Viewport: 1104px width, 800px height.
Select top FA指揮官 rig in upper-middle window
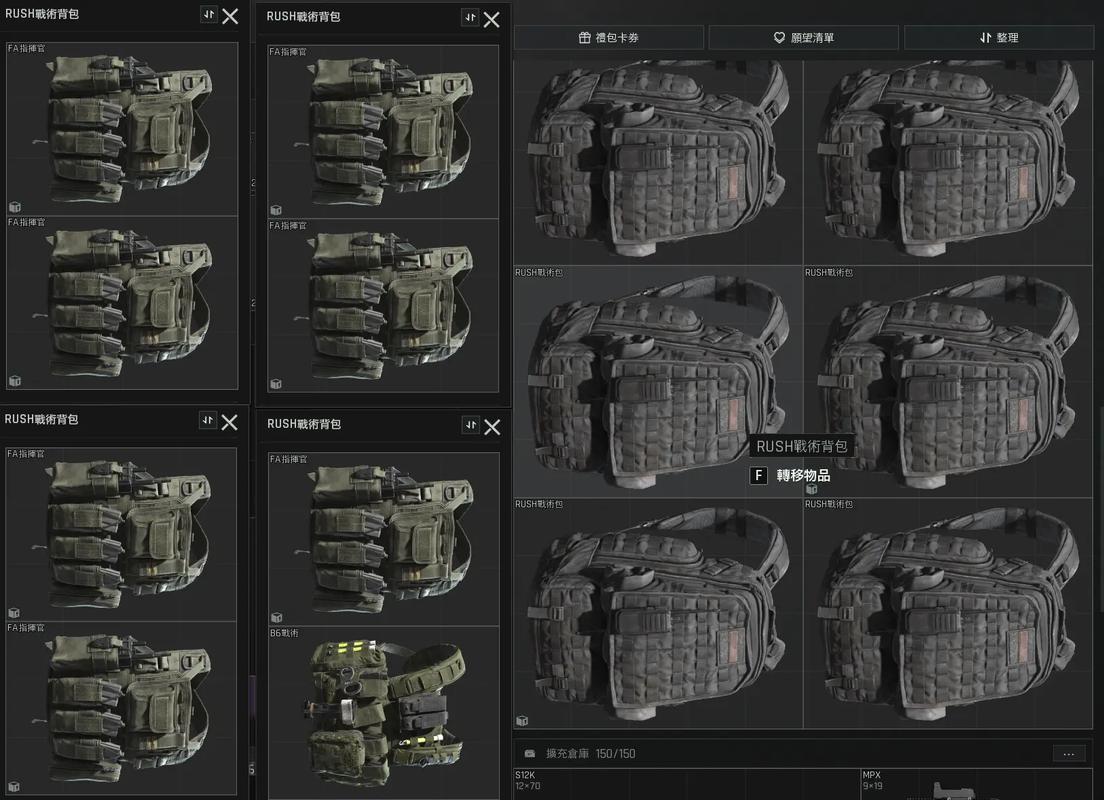[384, 132]
